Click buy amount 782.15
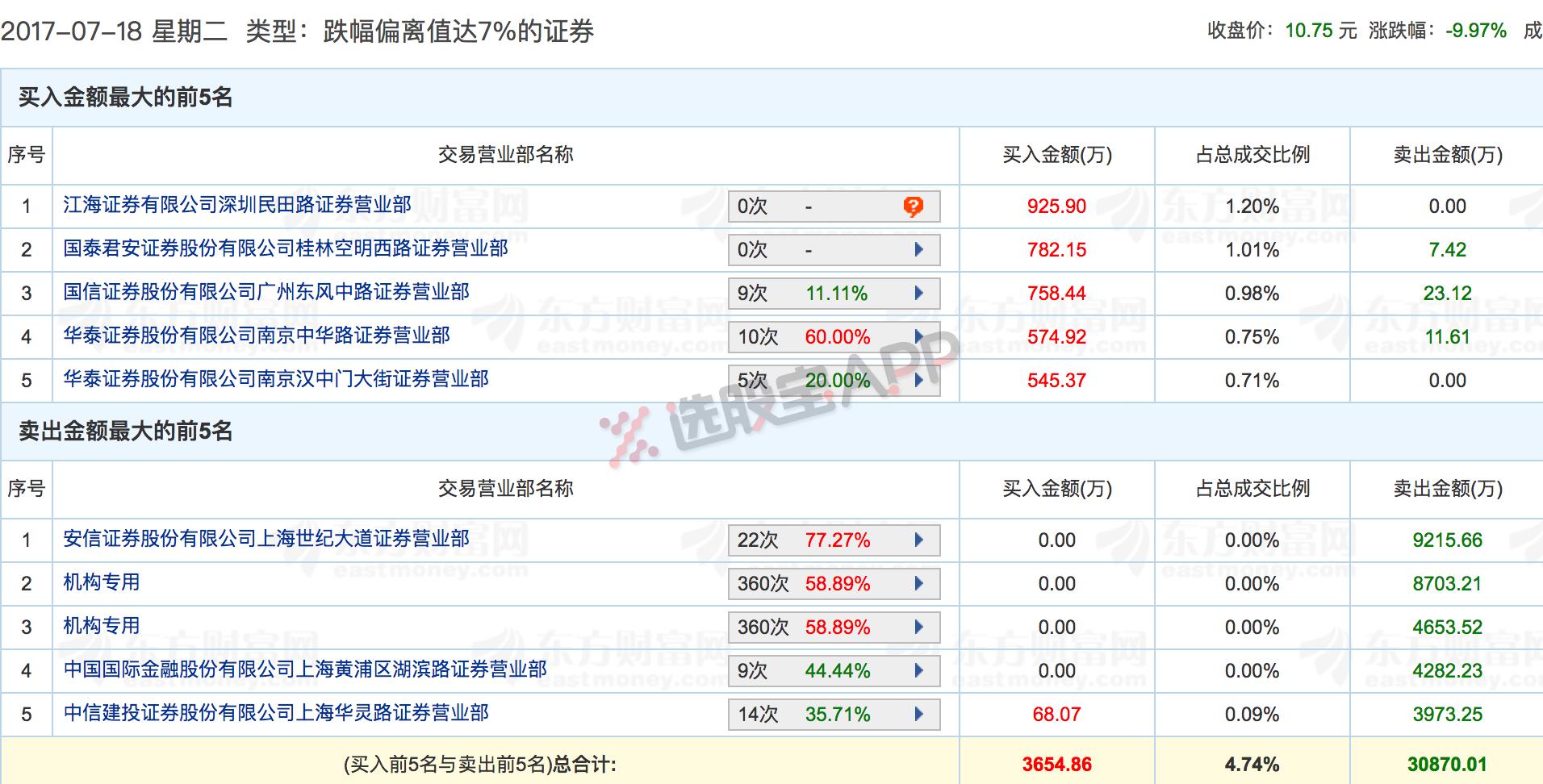Screen dimensions: 1543x784 [x=1056, y=250]
